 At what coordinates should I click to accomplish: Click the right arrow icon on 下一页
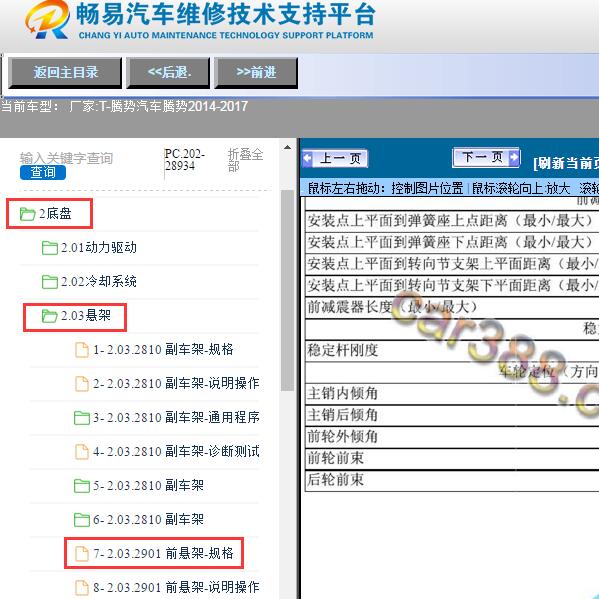pos(514,157)
